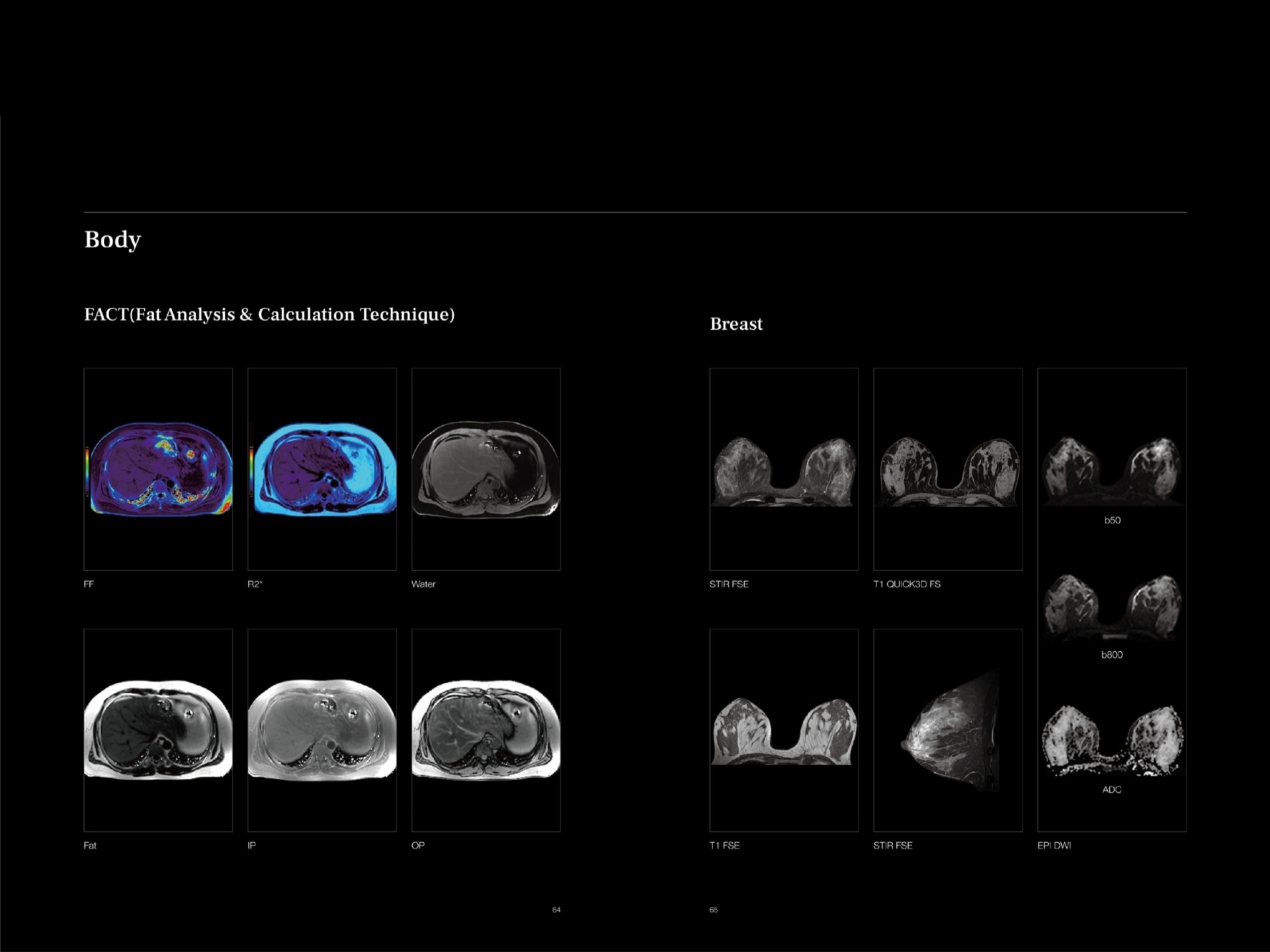The image size is (1270, 952).
Task: Select the FF fat fraction map thumbnail
Action: [159, 469]
